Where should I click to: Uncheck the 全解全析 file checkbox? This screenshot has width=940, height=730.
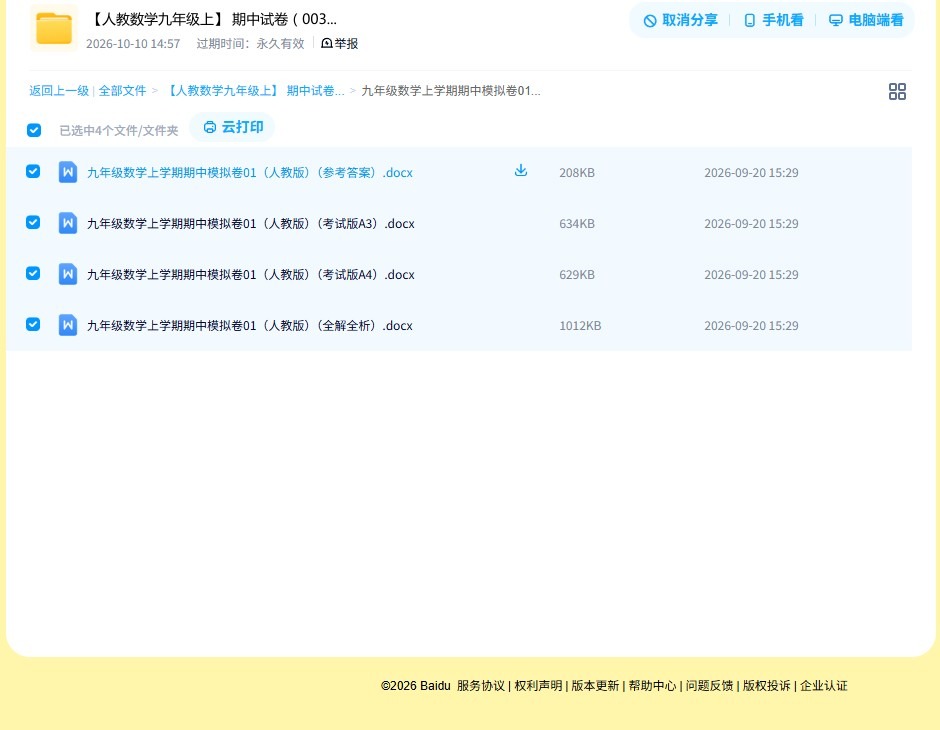click(x=33, y=324)
